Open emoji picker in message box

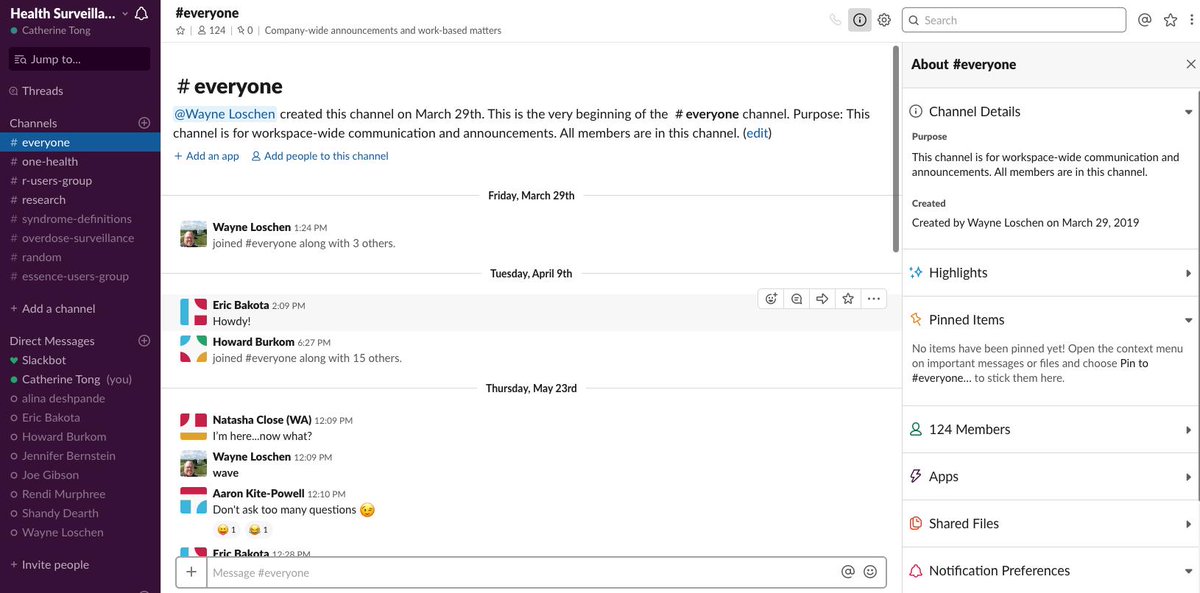870,572
